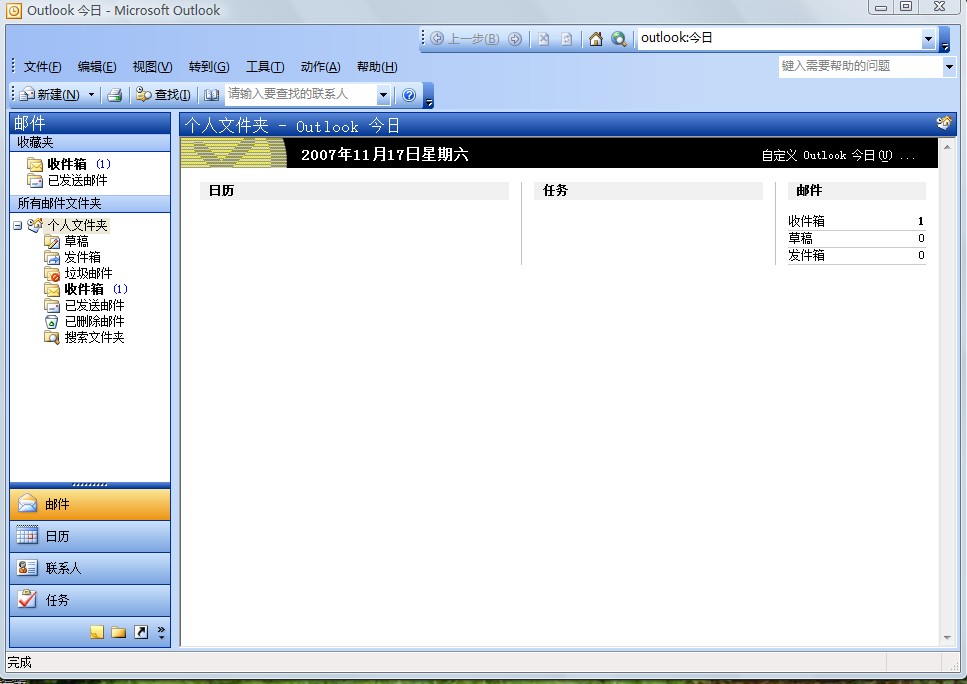The height and width of the screenshot is (684, 967).
Task: Open configure buttons chevron in navigation pane
Action: [x=161, y=632]
